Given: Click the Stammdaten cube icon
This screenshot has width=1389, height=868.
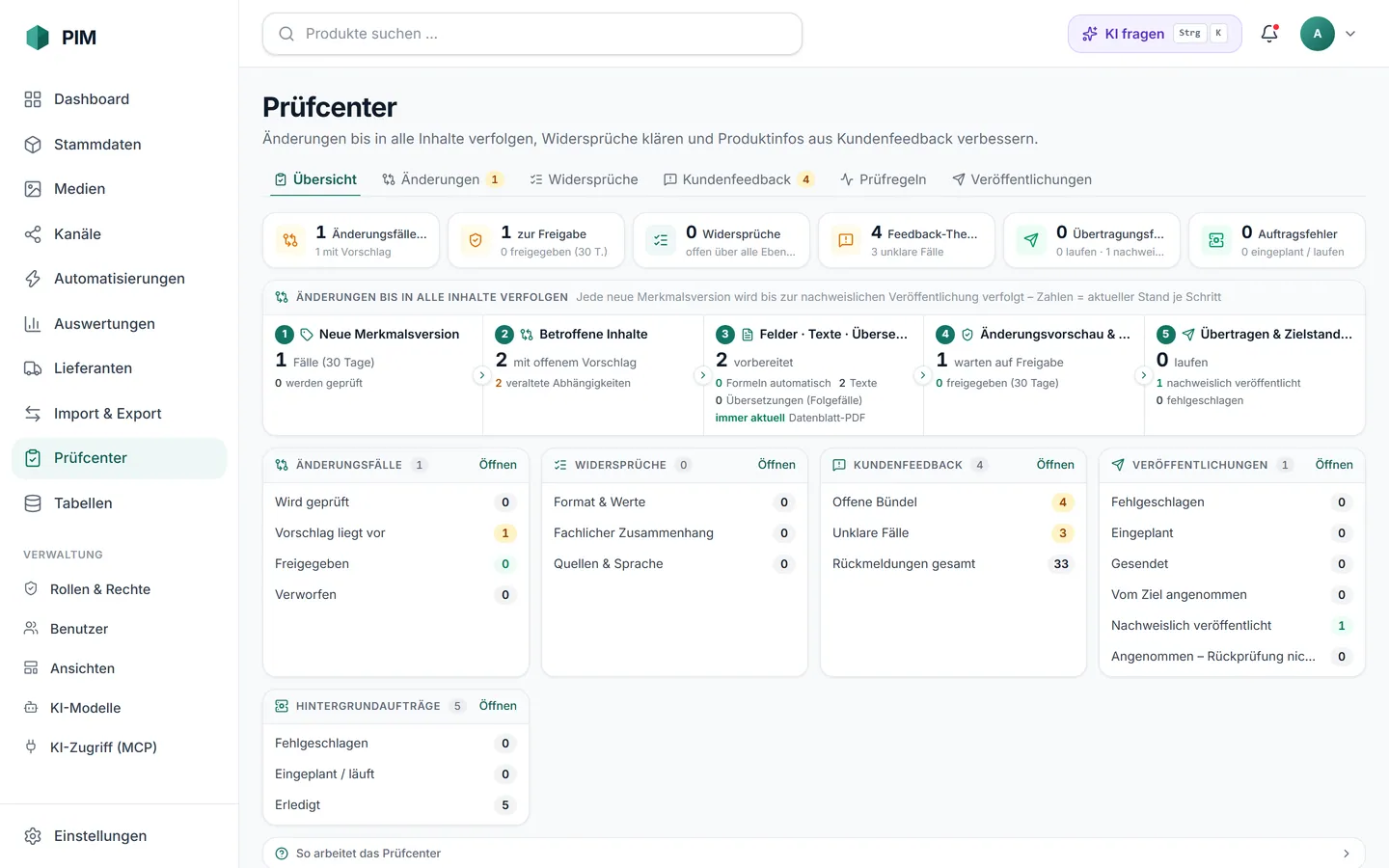Looking at the screenshot, I should (x=33, y=145).
